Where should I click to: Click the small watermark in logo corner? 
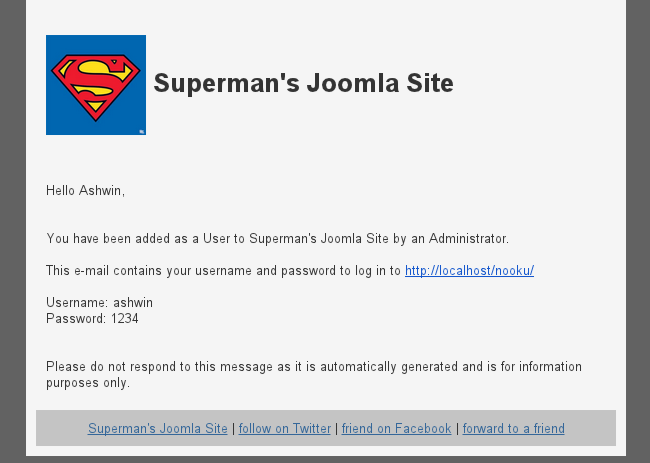142,131
